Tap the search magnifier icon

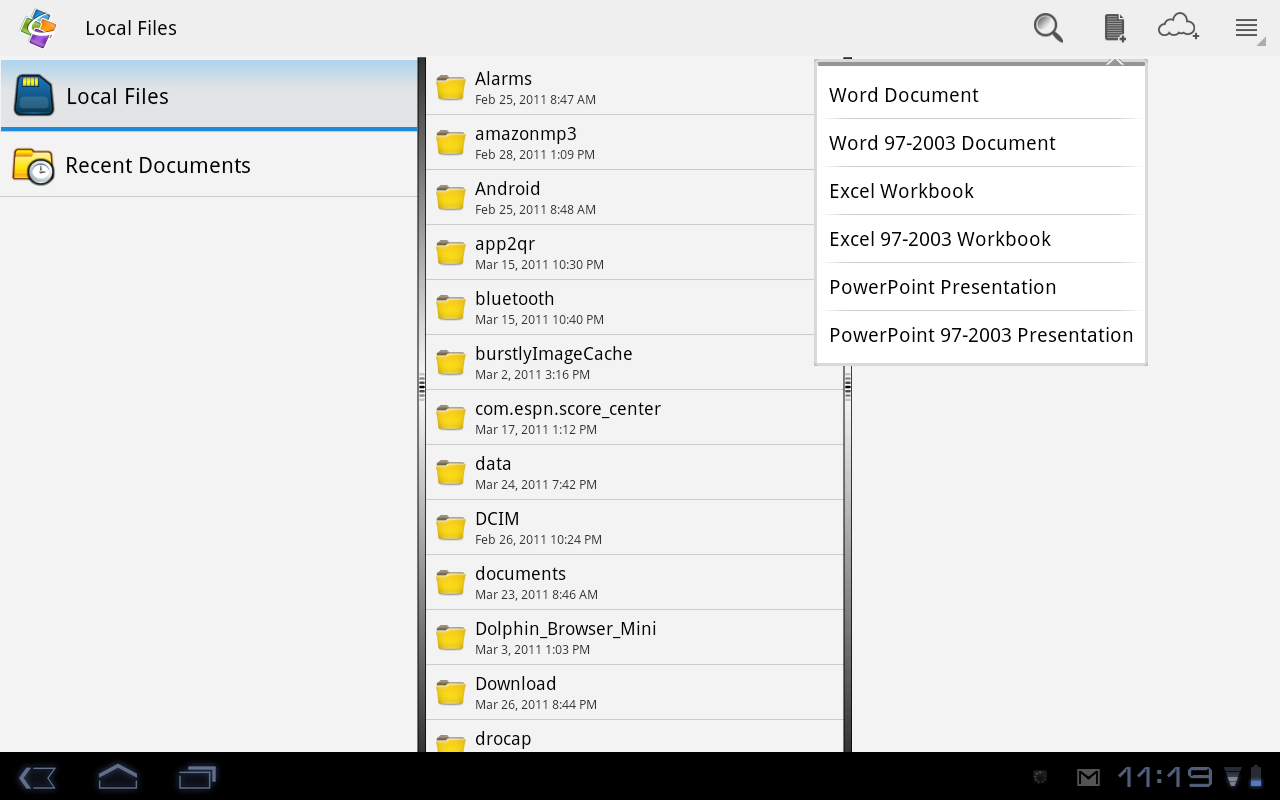[1047, 28]
